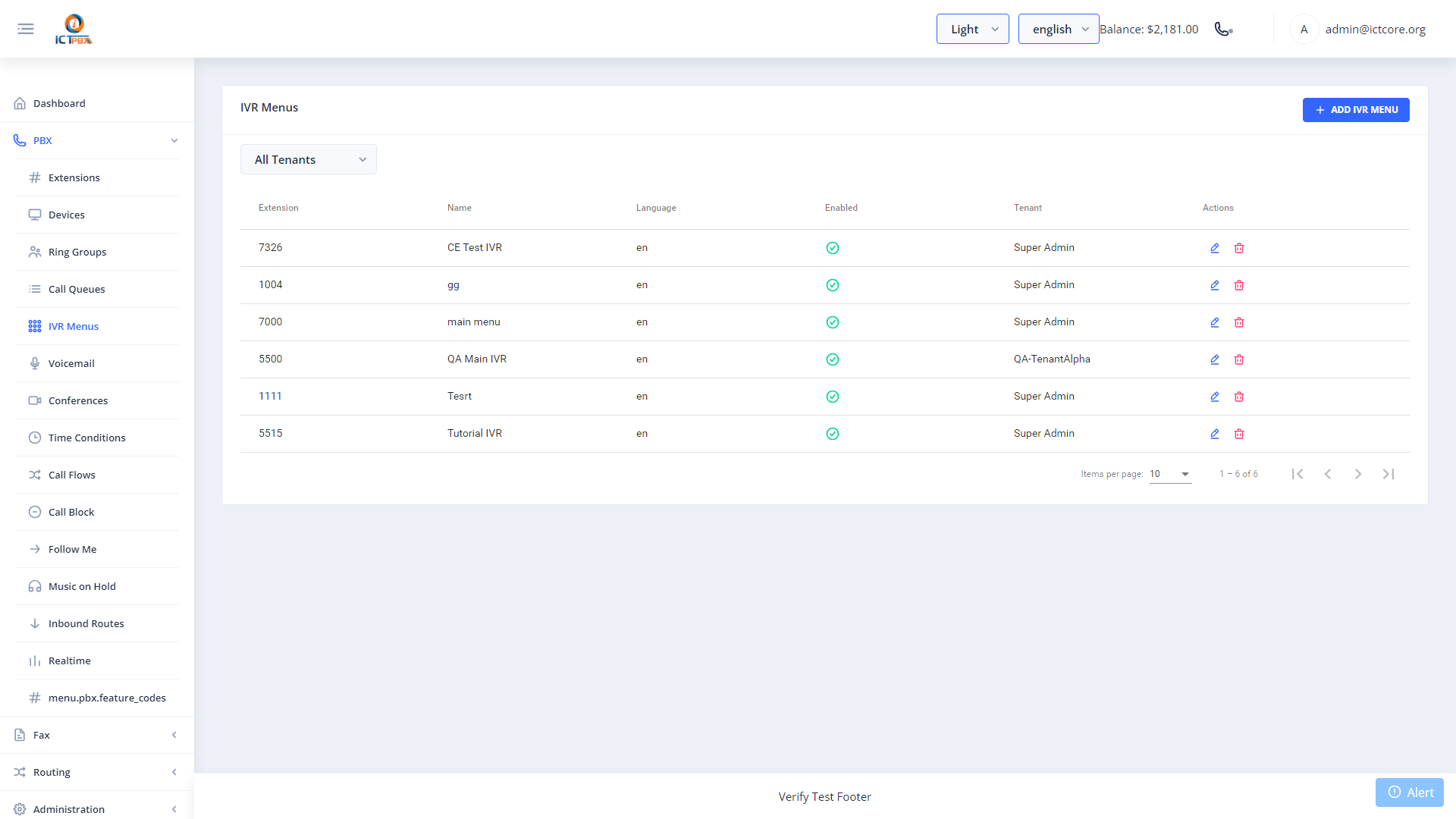Screen dimensions: 1456x819
Task: Open the english language dropdown
Action: point(1059,29)
